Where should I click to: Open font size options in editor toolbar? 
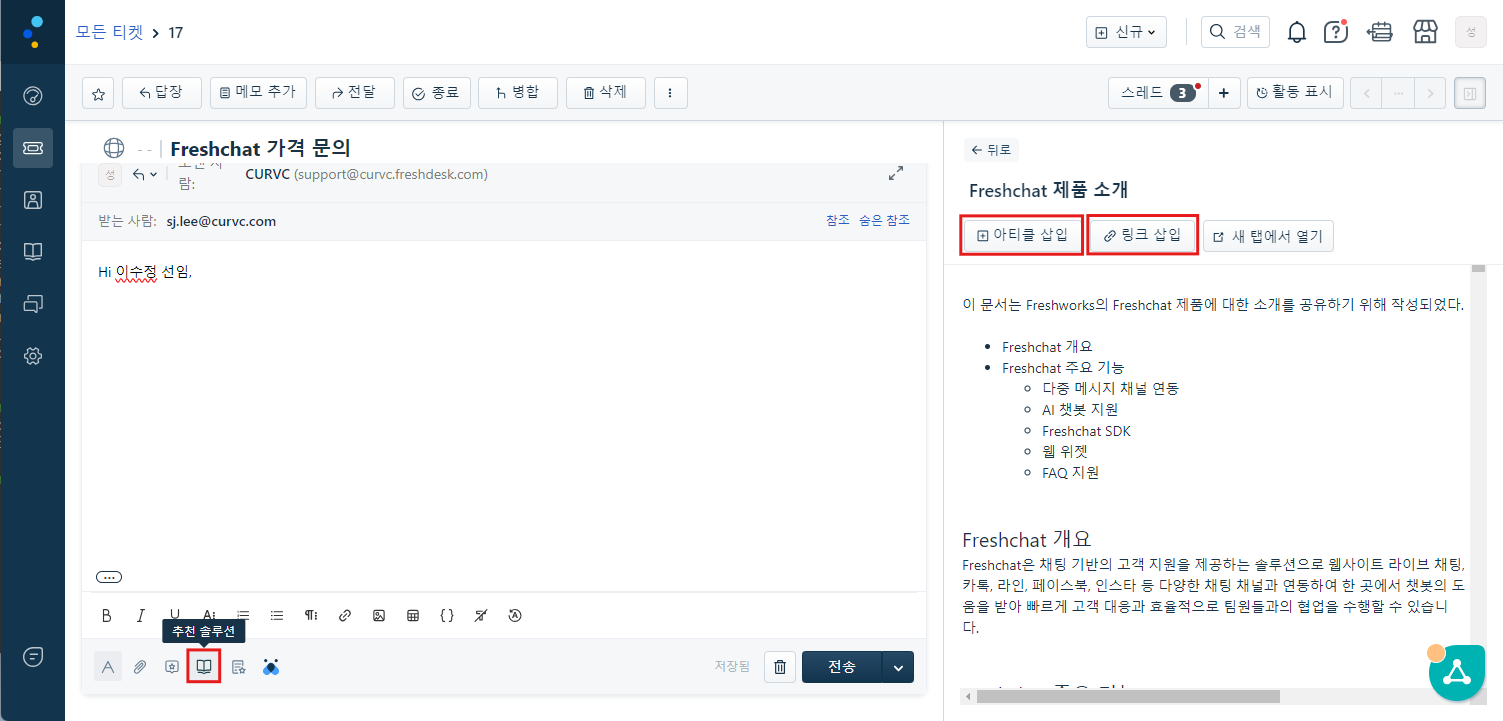(209, 616)
